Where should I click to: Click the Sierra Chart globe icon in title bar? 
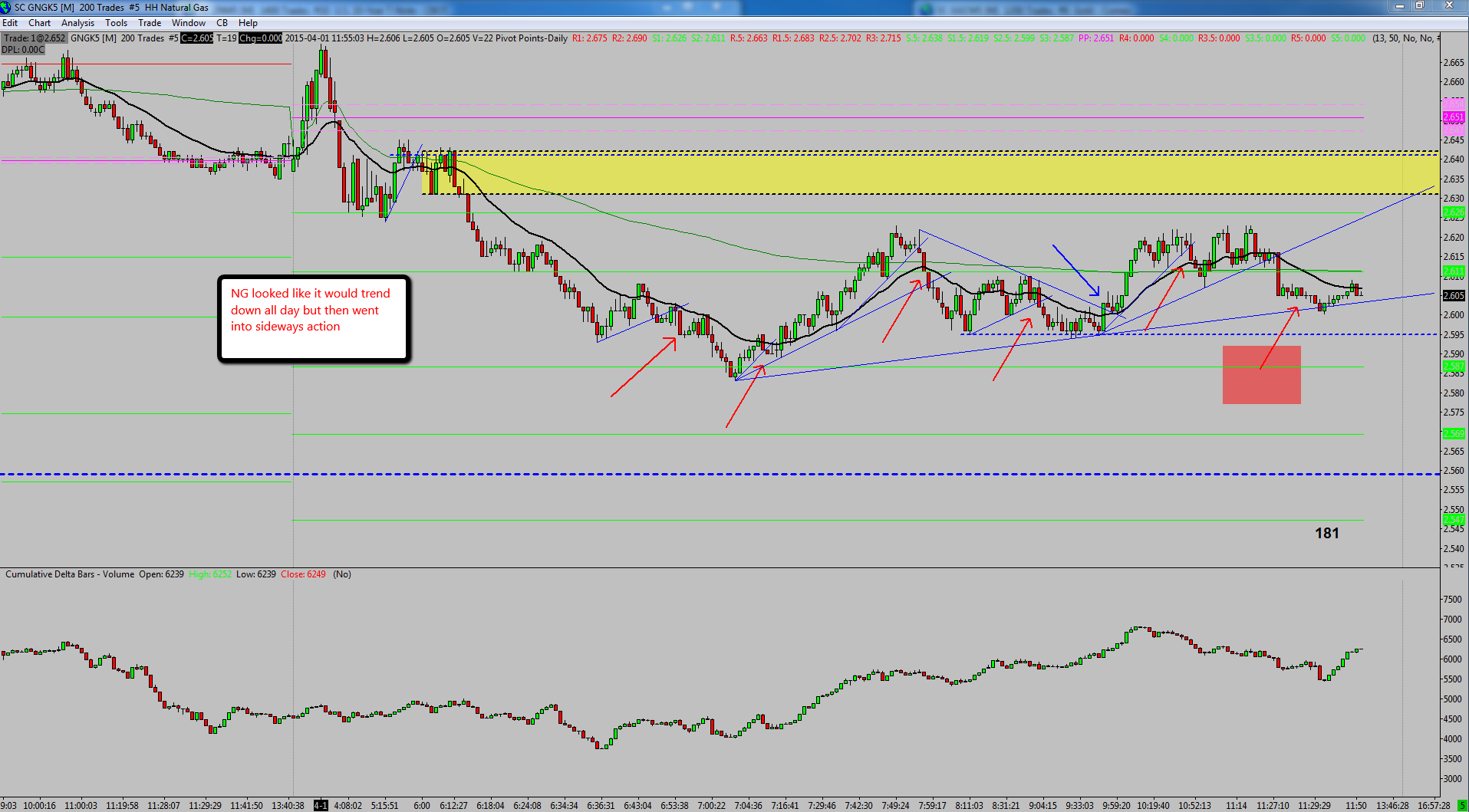6,8
